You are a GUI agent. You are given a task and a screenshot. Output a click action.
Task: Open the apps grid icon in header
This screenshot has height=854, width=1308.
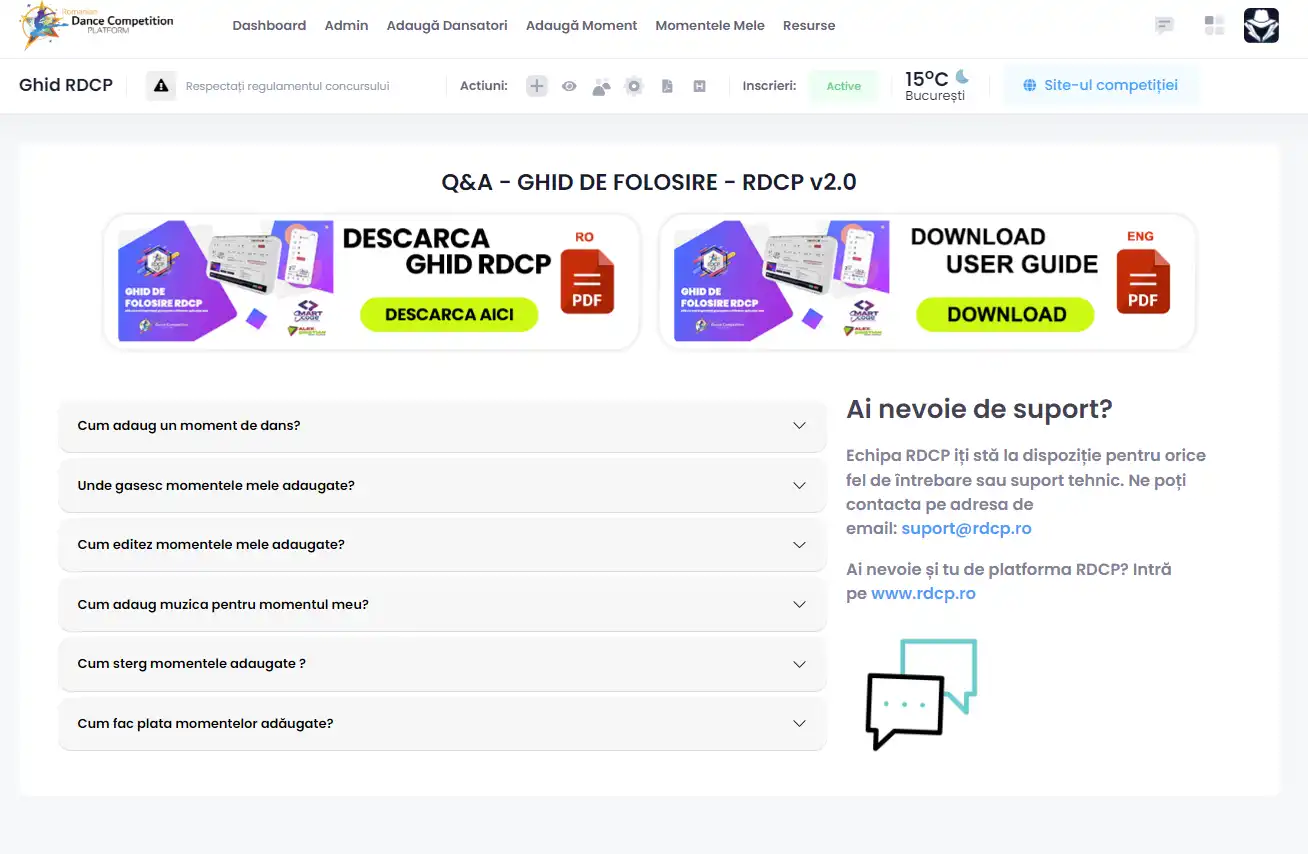click(1214, 25)
